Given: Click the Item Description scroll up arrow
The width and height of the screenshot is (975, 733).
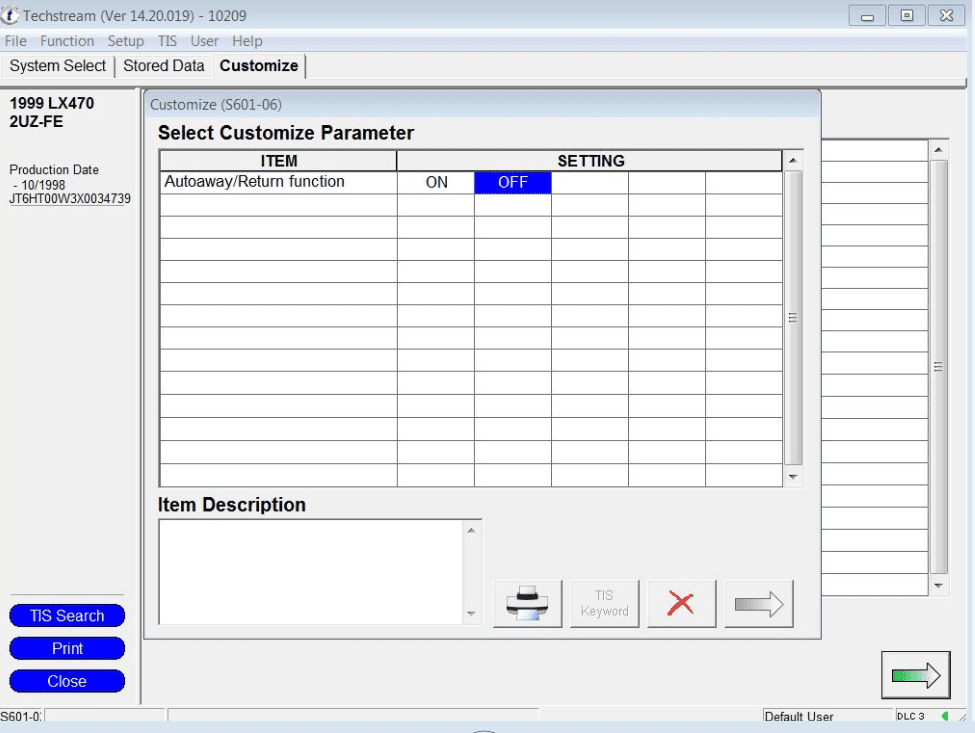Looking at the screenshot, I should point(471,530).
